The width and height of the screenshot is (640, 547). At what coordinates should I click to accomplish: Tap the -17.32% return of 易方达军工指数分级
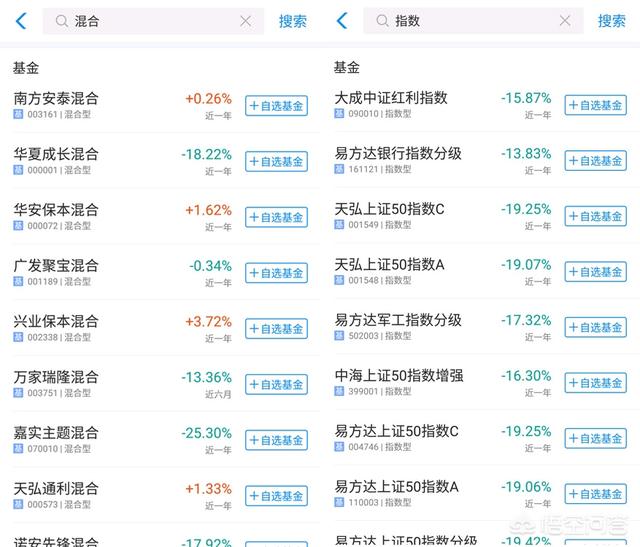[x=526, y=320]
